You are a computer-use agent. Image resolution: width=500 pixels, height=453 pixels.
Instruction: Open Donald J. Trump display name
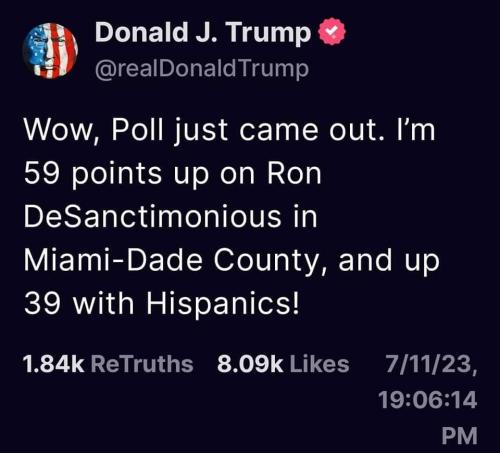coord(203,32)
